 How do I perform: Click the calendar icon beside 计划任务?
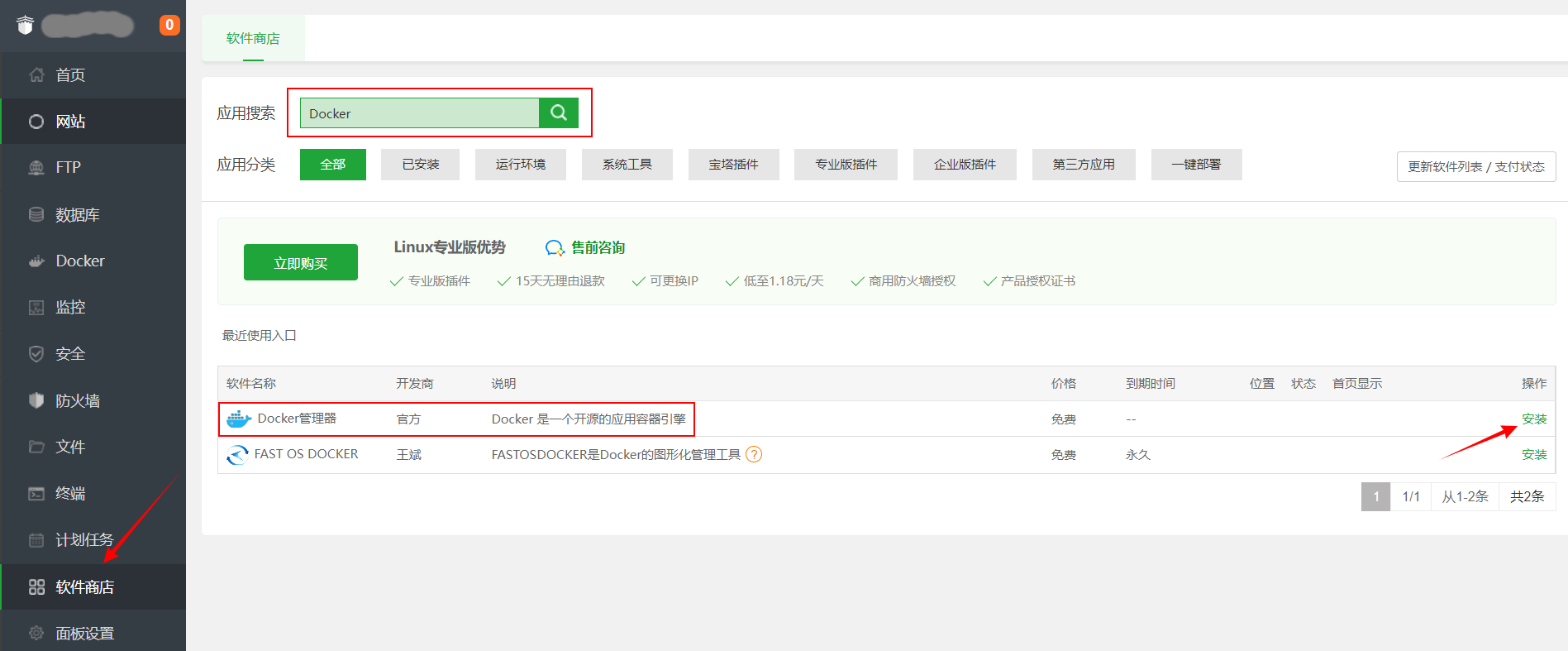(36, 540)
